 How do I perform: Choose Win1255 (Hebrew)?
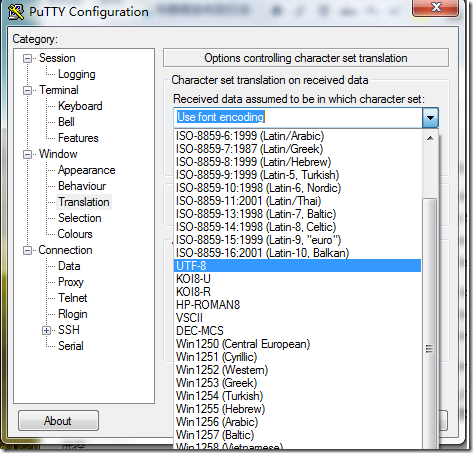(x=297, y=409)
